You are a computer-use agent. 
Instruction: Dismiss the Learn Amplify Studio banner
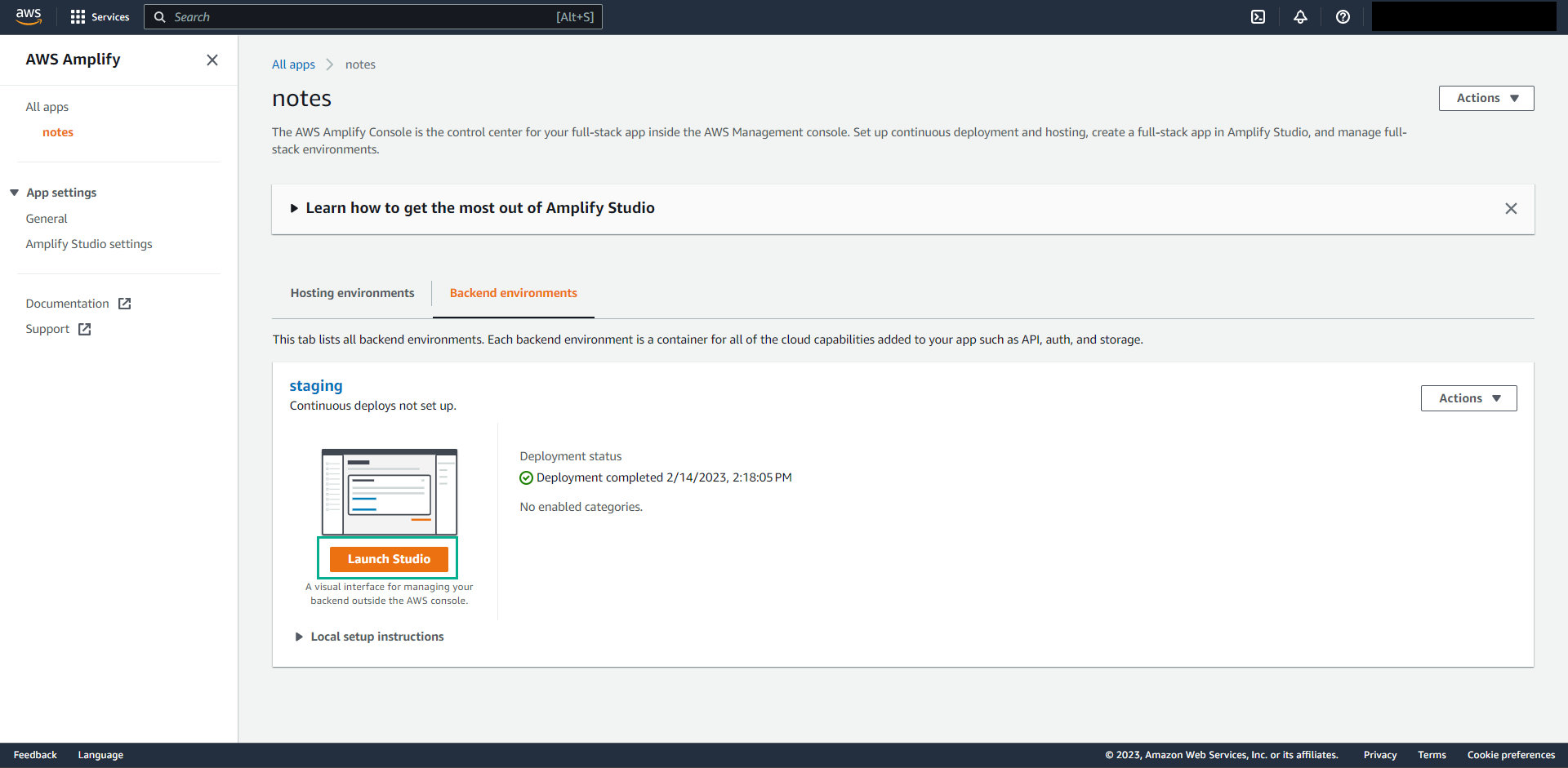1511,208
